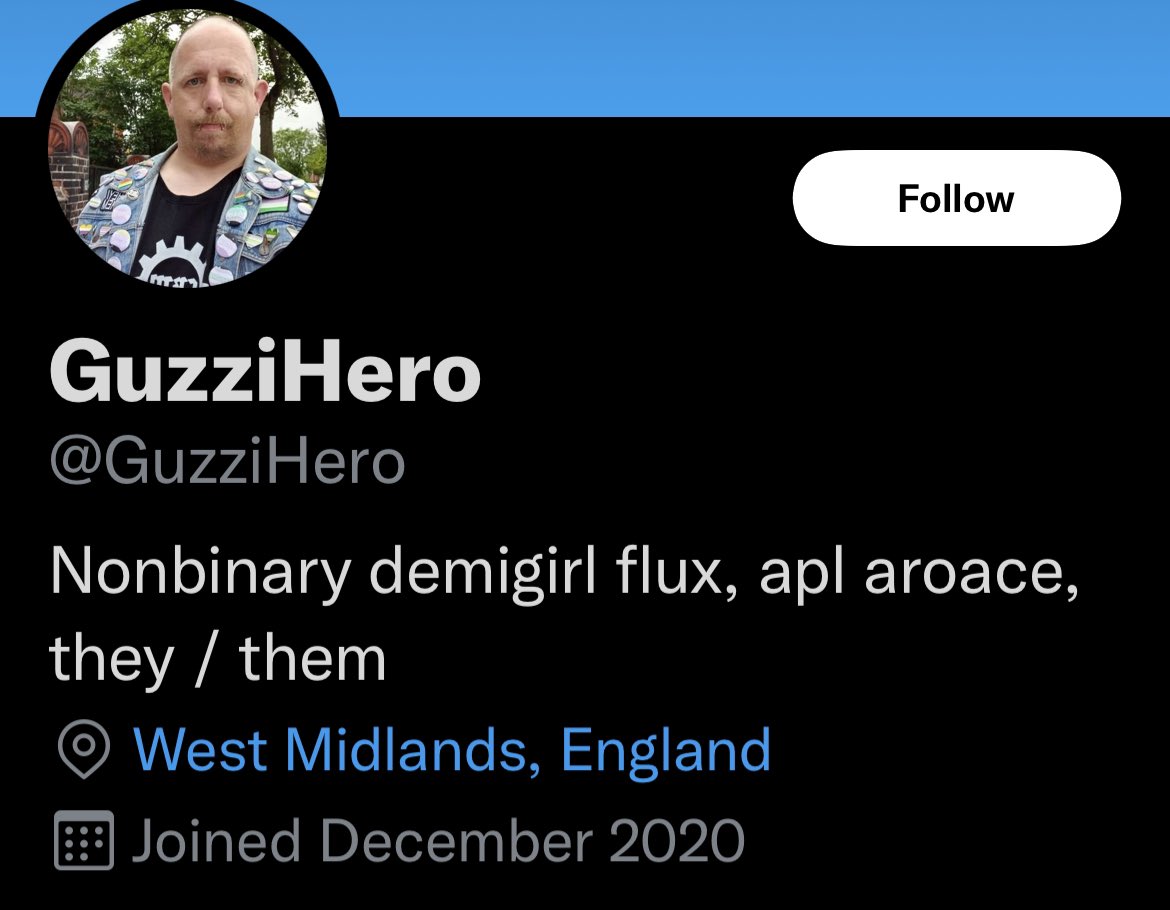Select the Joined December 2020 text
Viewport: 1170px width, 910px height.
[438, 841]
